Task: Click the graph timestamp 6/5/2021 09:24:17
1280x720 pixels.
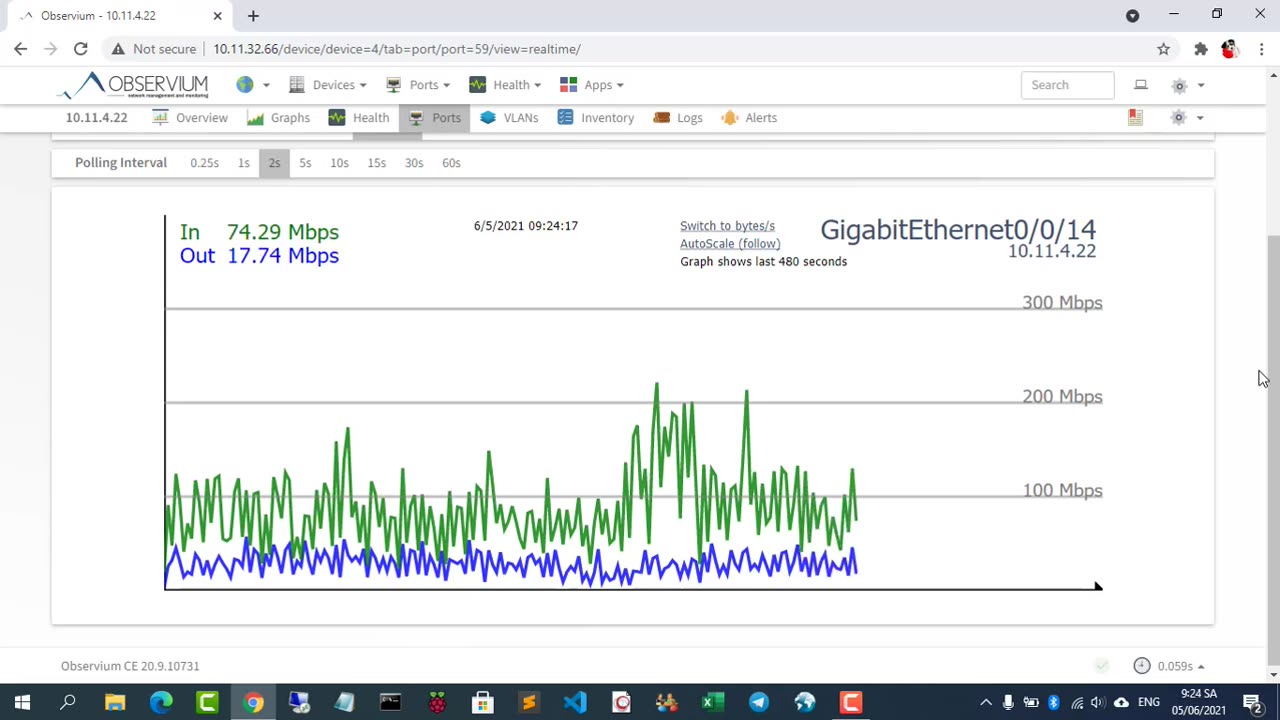Action: (x=526, y=226)
